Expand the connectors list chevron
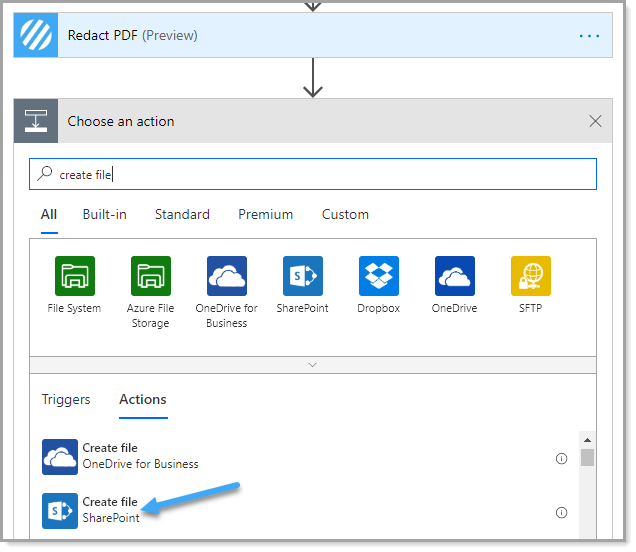Image resolution: width=636 pixels, height=552 pixels. click(312, 365)
